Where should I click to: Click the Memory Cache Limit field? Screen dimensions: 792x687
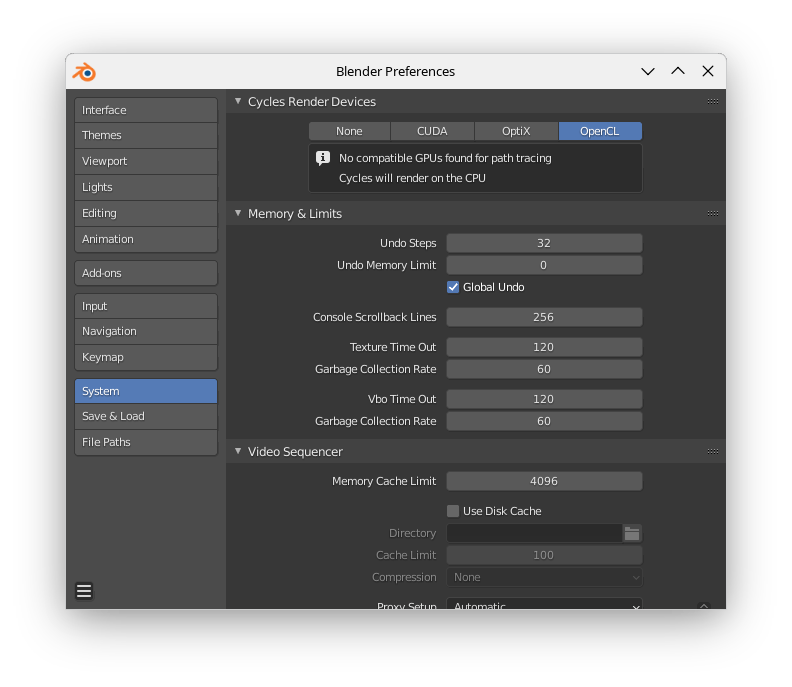544,481
